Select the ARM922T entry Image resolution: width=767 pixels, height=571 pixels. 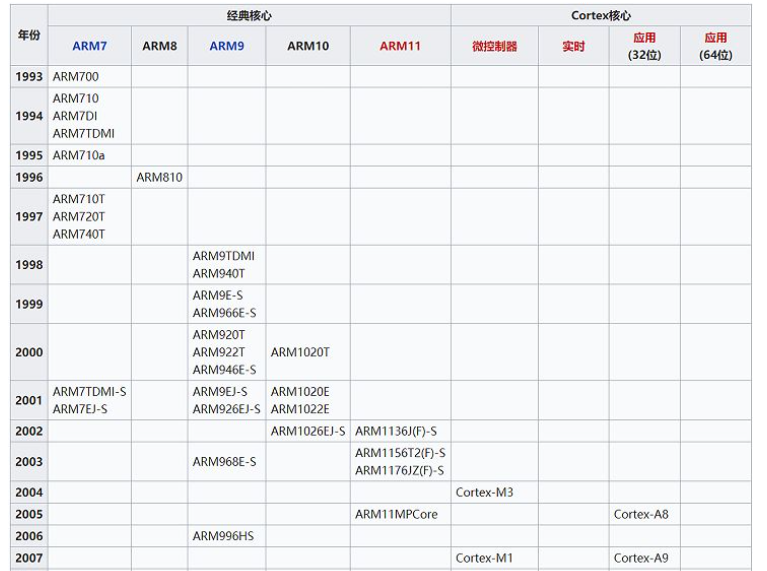pos(219,352)
